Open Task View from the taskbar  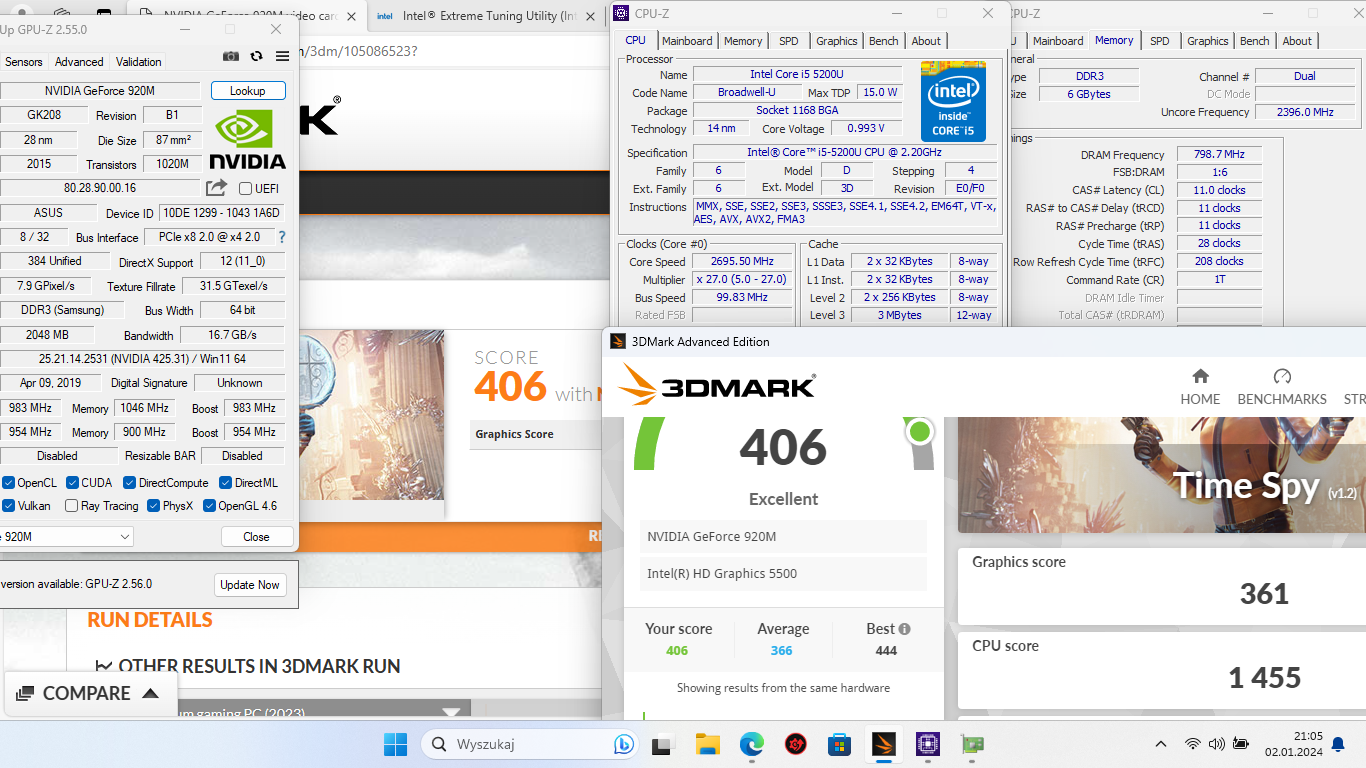662,744
